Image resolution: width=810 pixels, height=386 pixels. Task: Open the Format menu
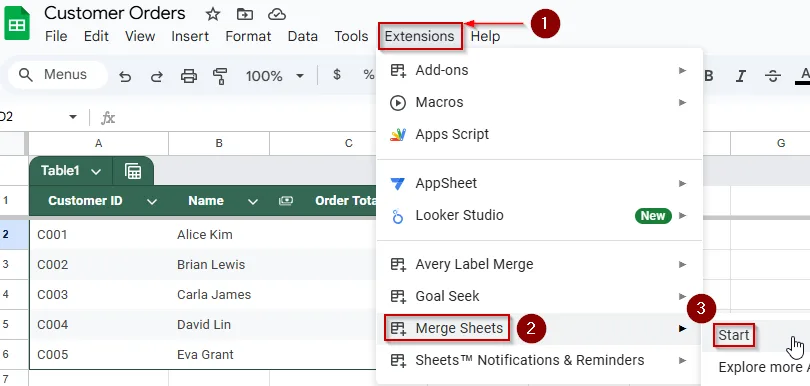click(x=248, y=36)
